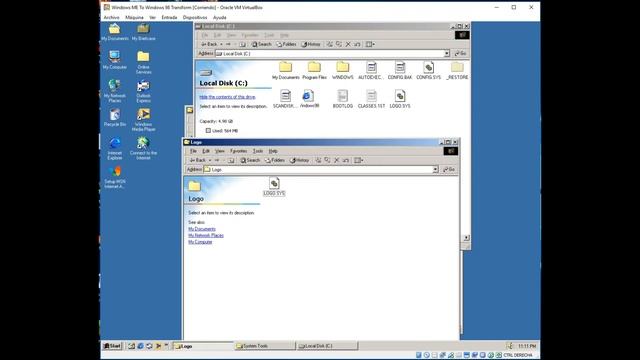The height and width of the screenshot is (360, 640).
Task: Click Go button in Logo window
Action: point(449,169)
